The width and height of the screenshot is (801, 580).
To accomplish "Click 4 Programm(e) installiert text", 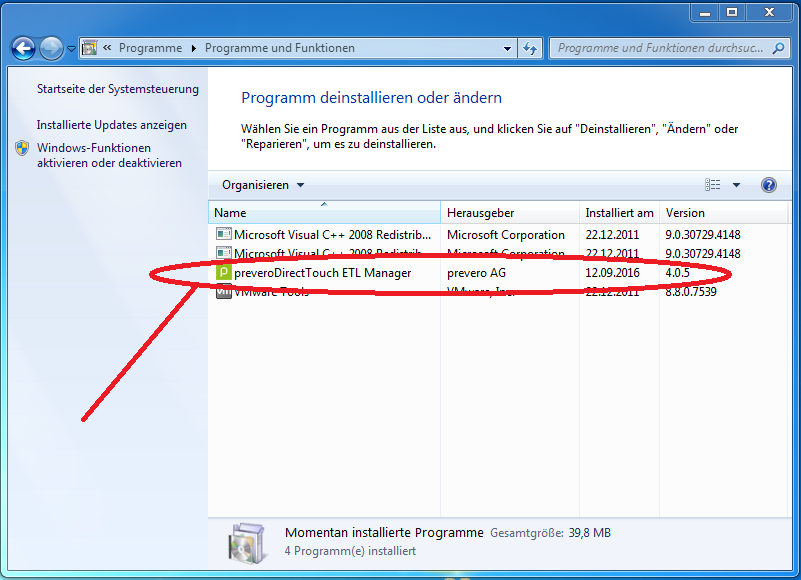I will tap(350, 551).
